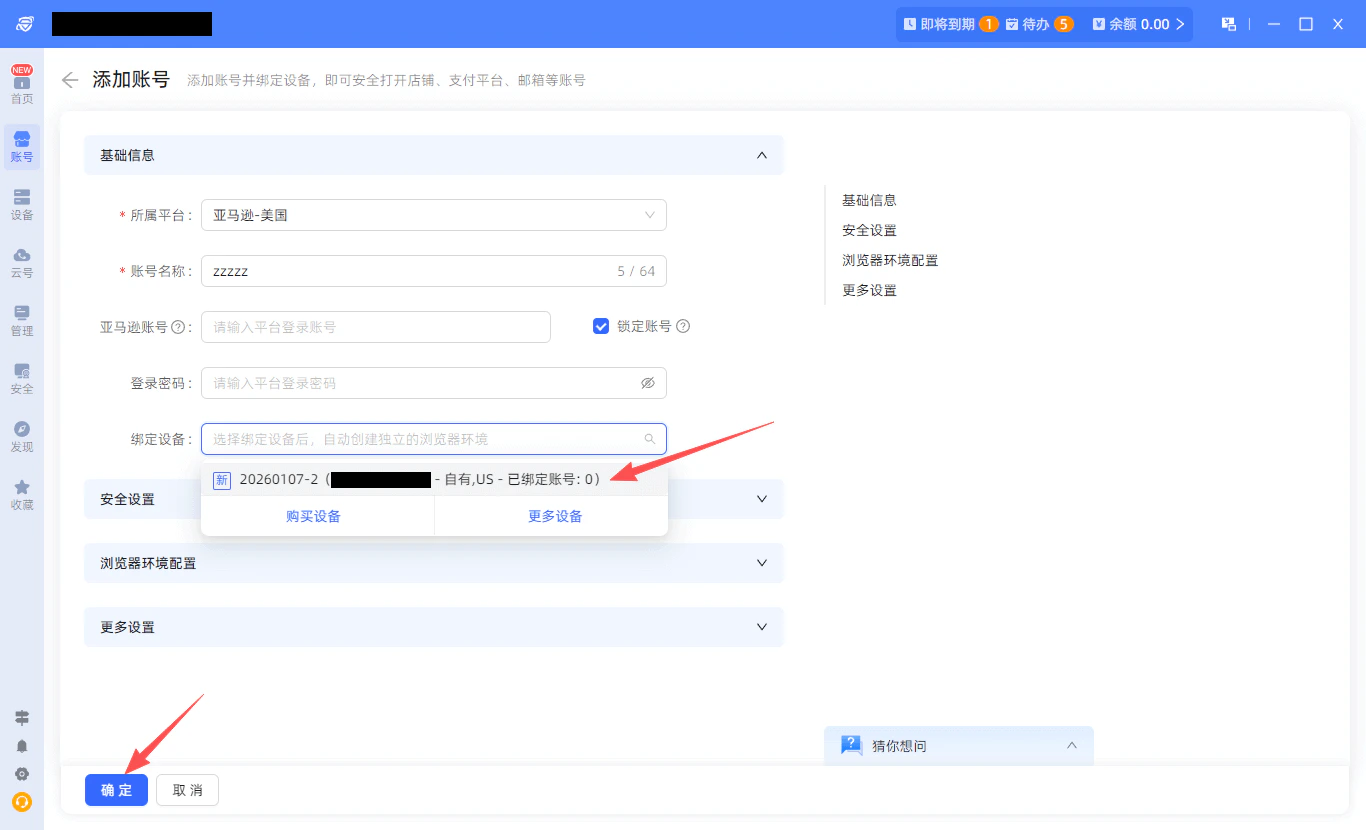Click the 添加账号 page title
This screenshot has width=1366, height=830.
131,80
